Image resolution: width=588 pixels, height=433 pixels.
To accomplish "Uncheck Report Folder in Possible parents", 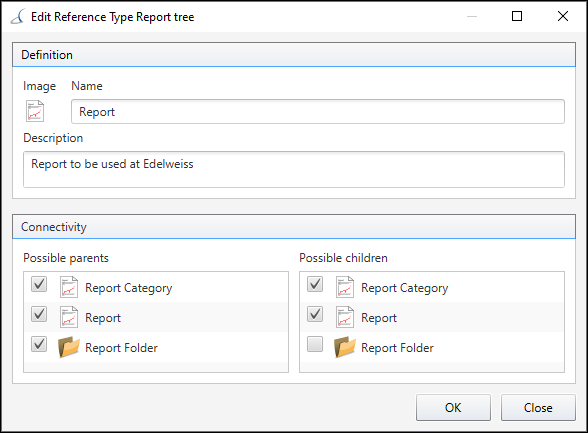I will coord(39,344).
